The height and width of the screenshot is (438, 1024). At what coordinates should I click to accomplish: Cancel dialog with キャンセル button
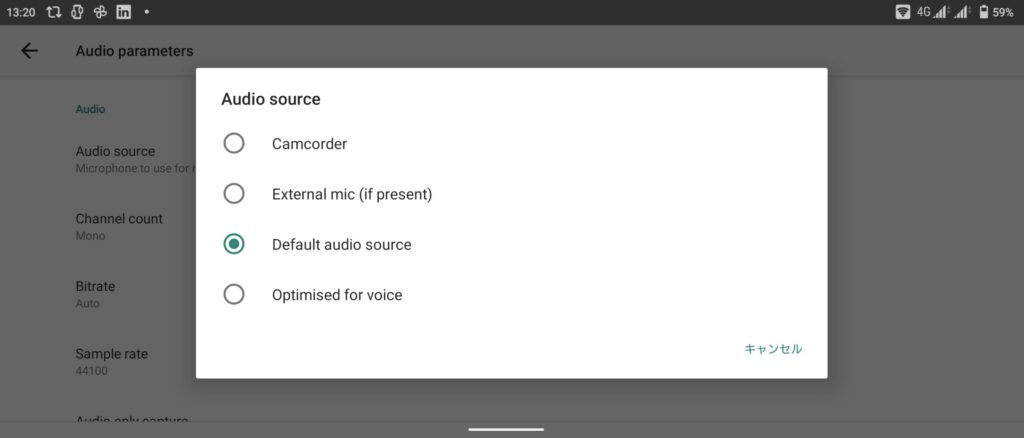773,349
